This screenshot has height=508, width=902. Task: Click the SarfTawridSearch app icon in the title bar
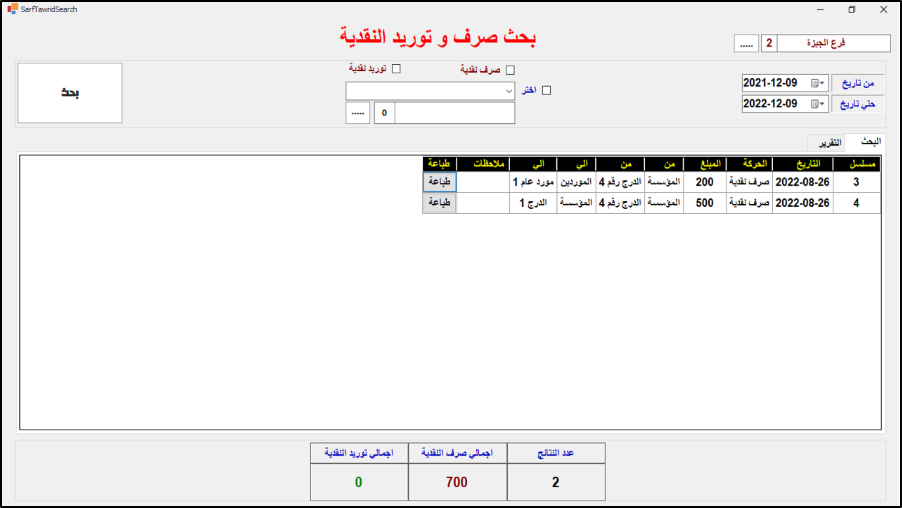tap(10, 9)
